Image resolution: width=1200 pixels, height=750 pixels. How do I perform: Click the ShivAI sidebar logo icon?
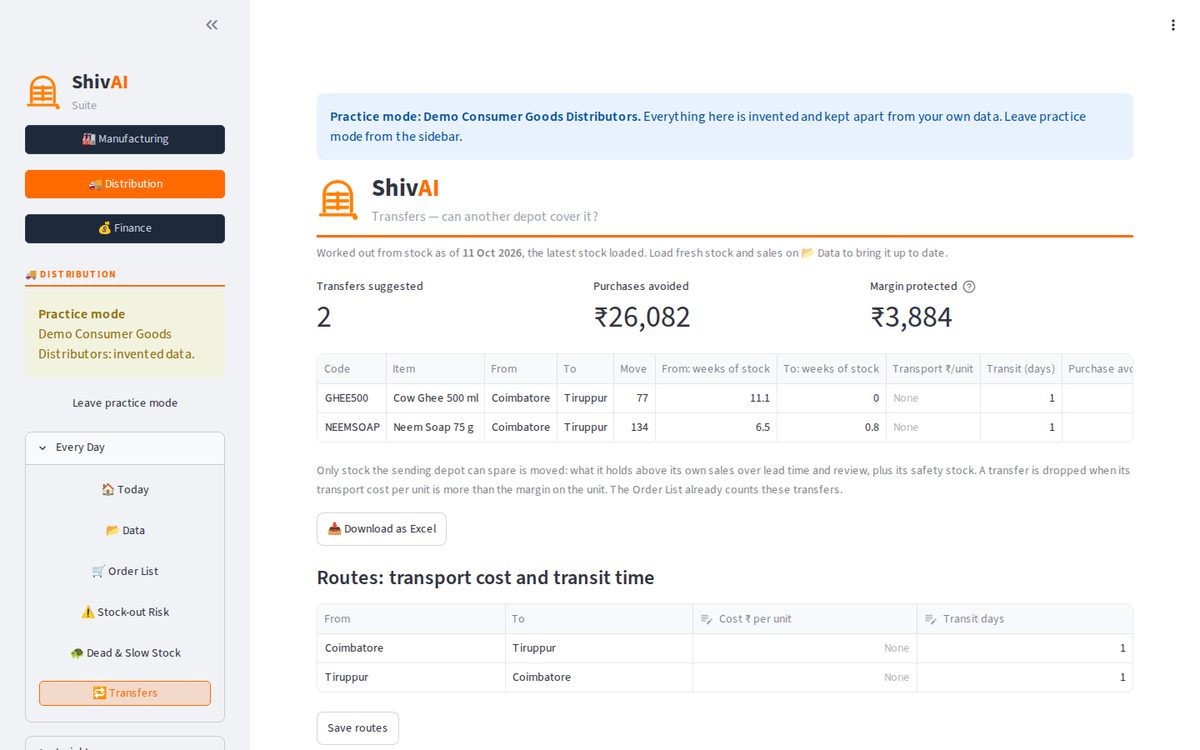43,92
